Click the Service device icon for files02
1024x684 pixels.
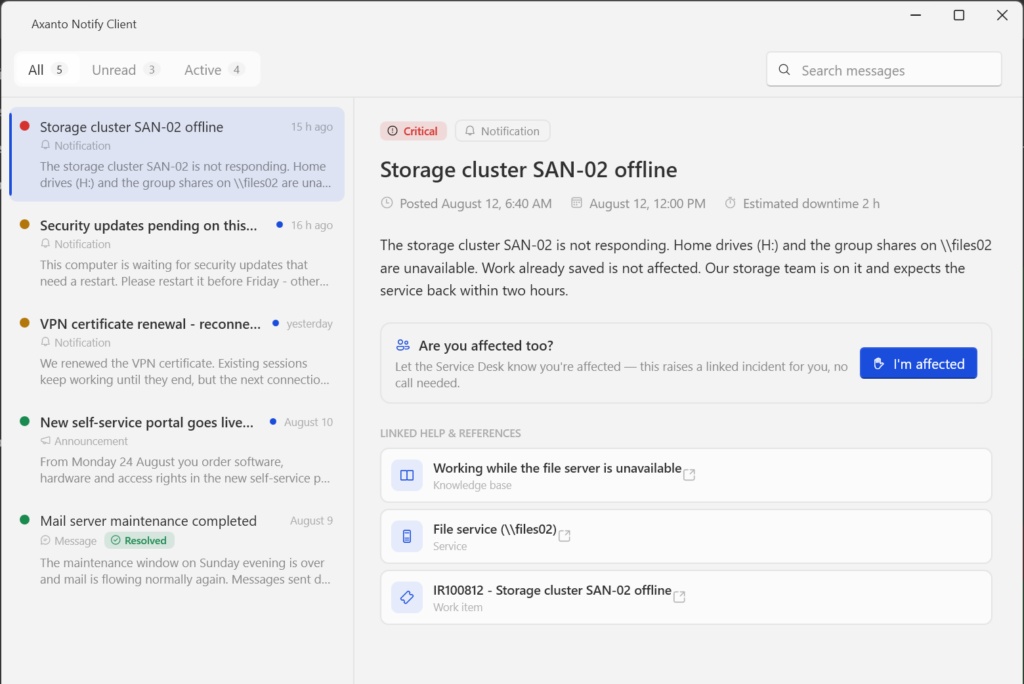[407, 536]
